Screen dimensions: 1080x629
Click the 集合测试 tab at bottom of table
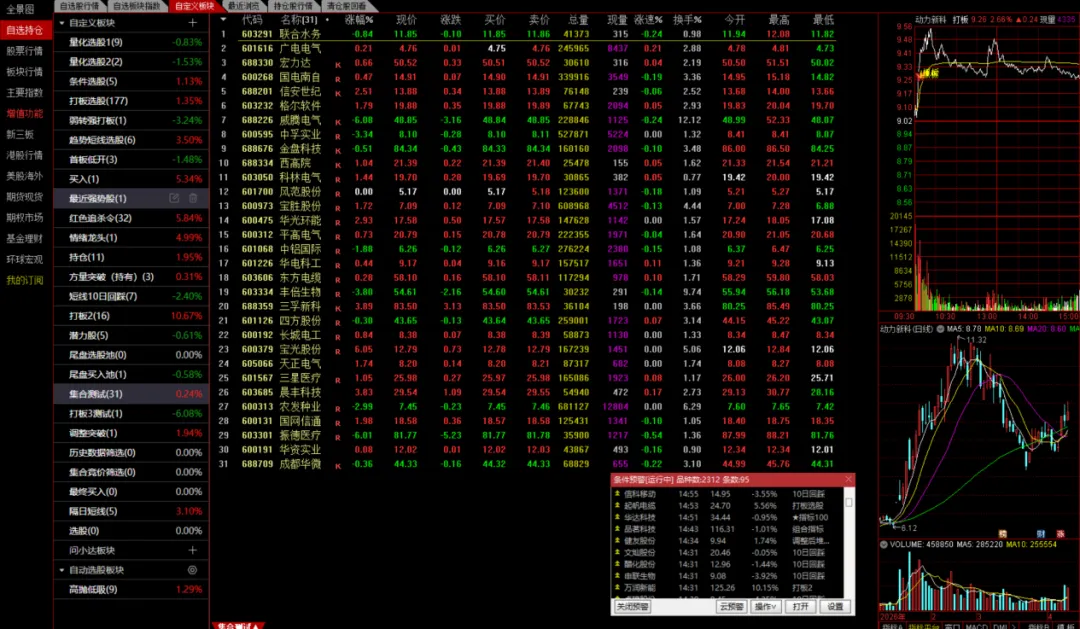click(x=238, y=626)
